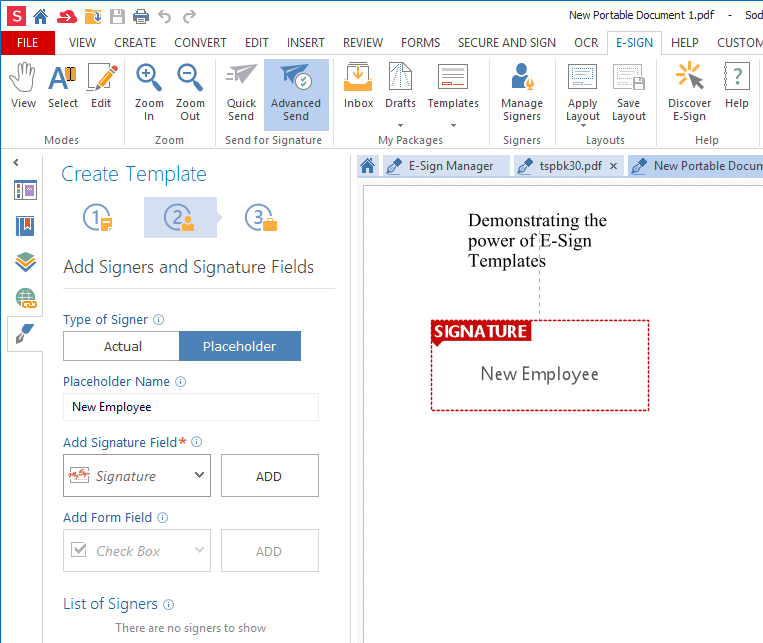Screen dimensions: 763x643
Task: Choose the Select text mode
Action: coord(63,86)
